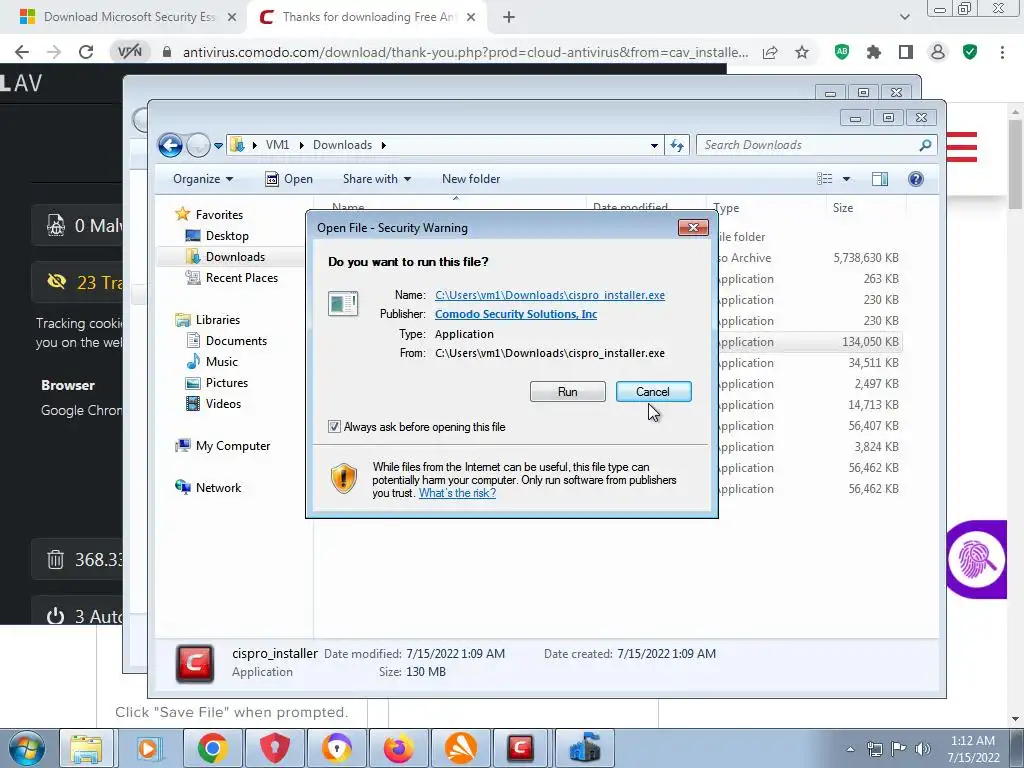Open the red hamburger menu on the webpage
1024x768 pixels.
tap(961, 146)
